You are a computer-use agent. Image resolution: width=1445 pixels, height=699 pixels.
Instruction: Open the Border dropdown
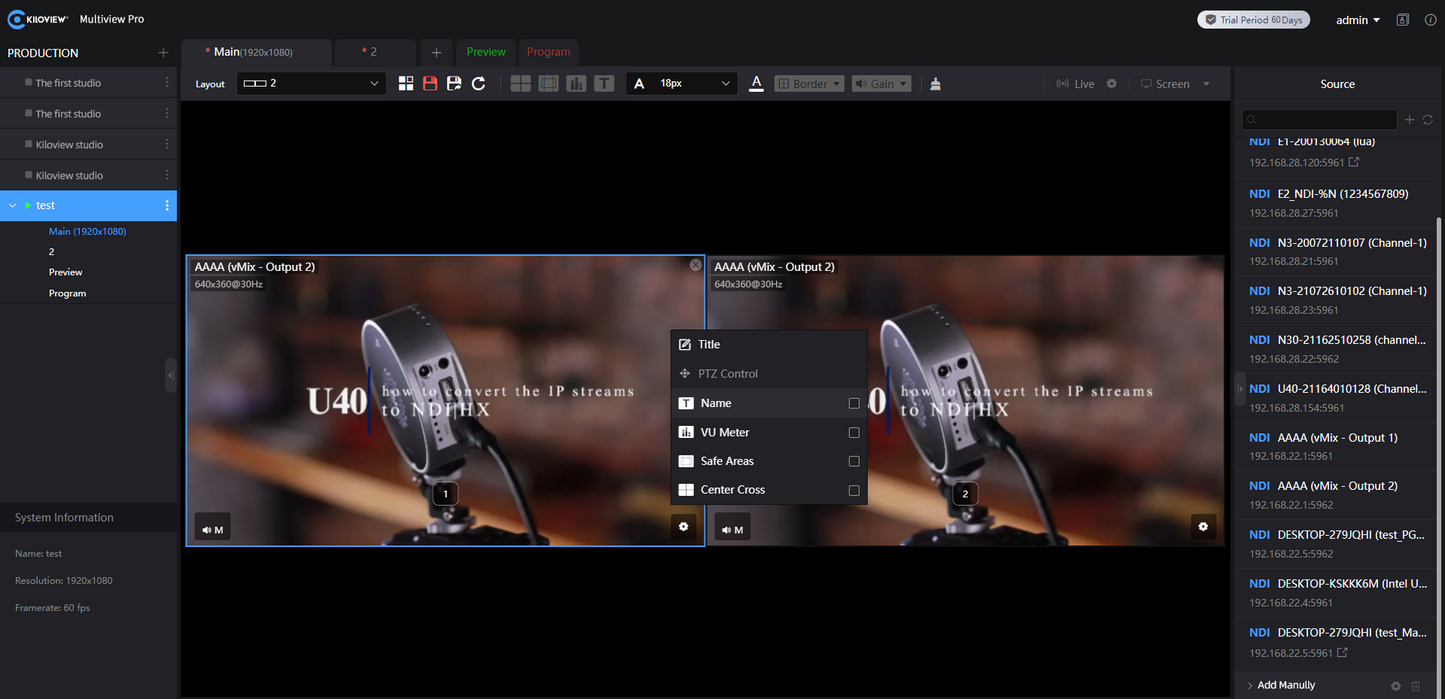(809, 83)
